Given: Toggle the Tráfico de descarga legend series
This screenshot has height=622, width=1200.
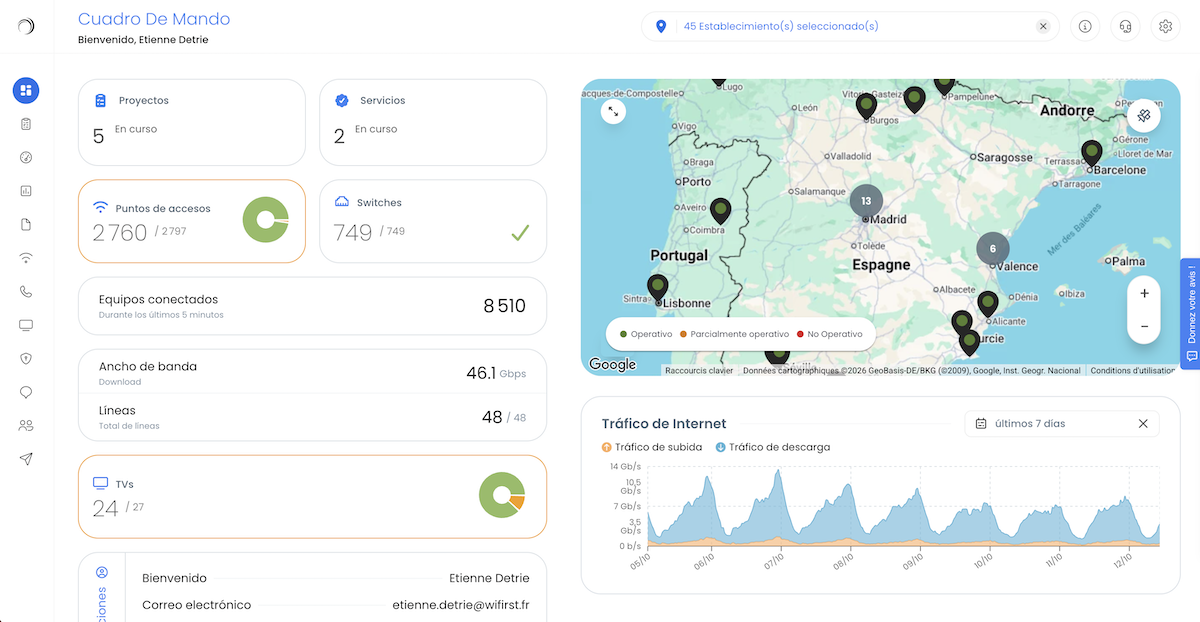Looking at the screenshot, I should [x=773, y=447].
